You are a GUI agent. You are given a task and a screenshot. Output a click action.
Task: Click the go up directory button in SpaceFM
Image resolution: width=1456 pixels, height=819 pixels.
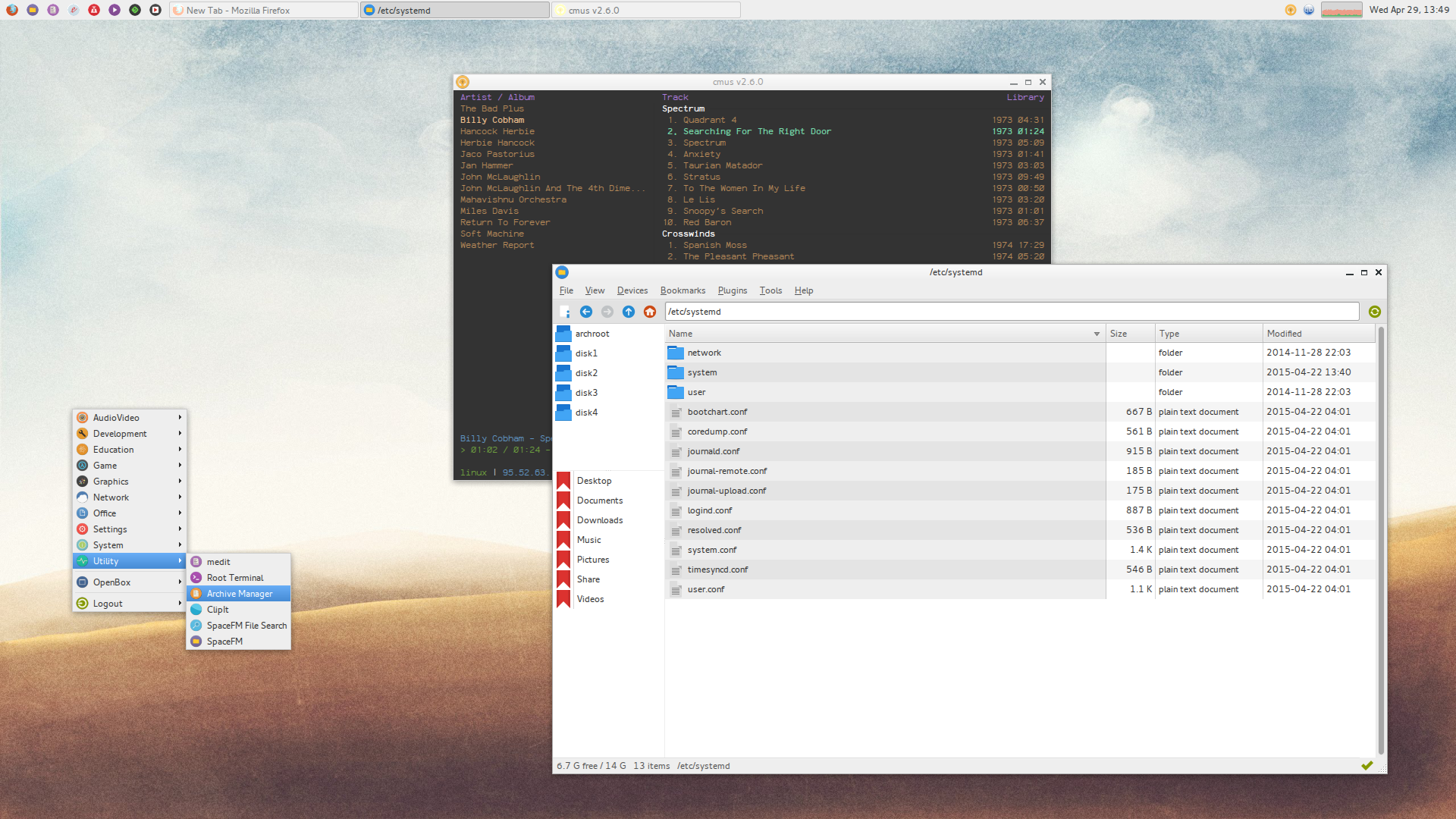pos(627,311)
